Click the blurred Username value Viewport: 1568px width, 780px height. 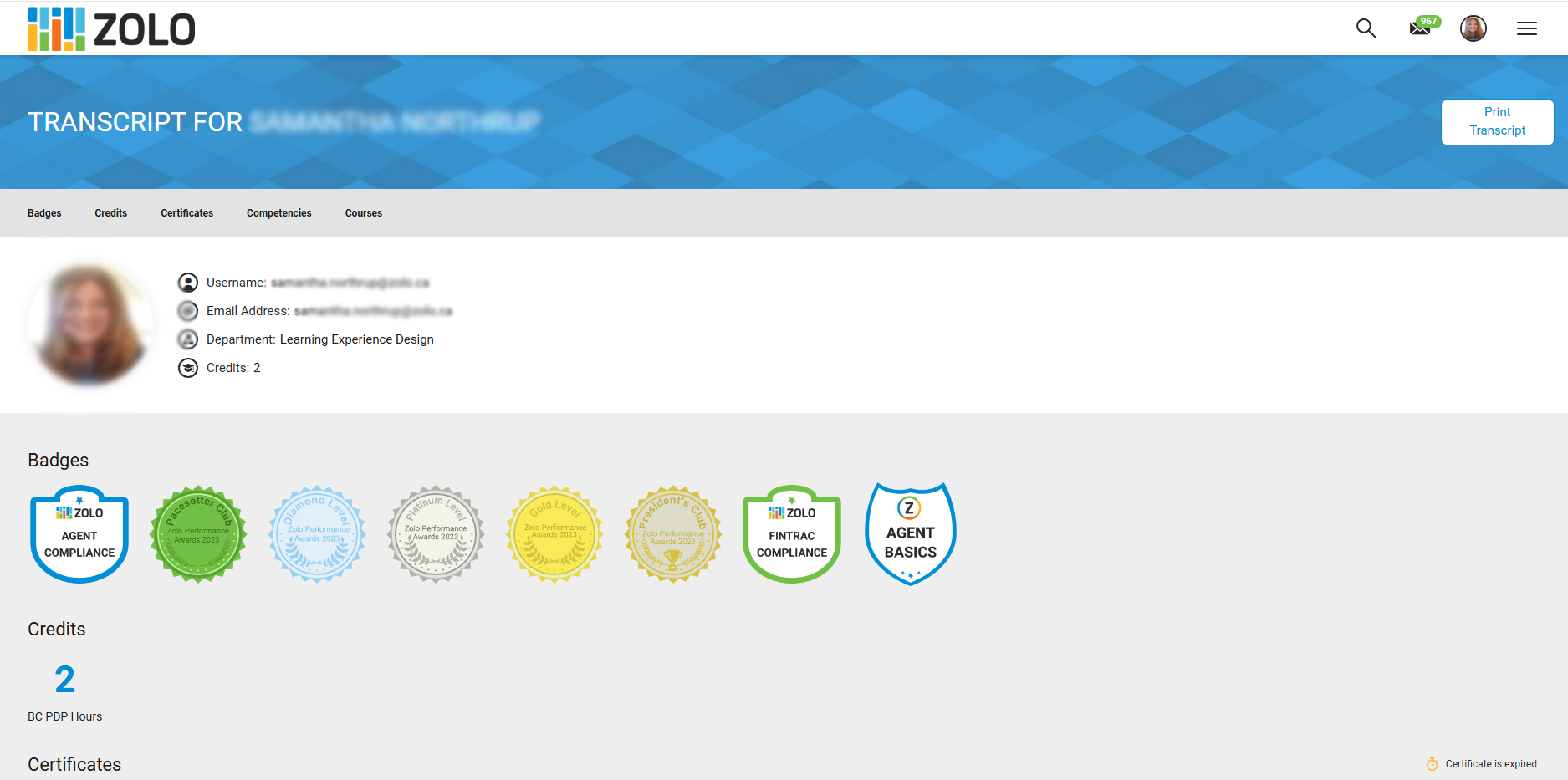click(x=350, y=283)
